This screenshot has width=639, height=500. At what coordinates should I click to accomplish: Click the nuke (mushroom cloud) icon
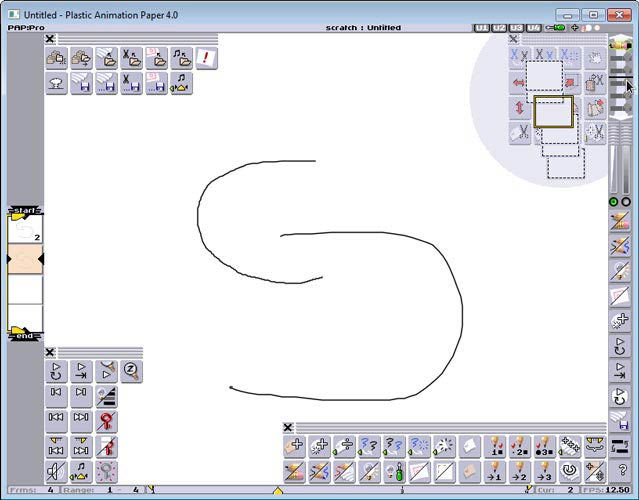coord(57,84)
